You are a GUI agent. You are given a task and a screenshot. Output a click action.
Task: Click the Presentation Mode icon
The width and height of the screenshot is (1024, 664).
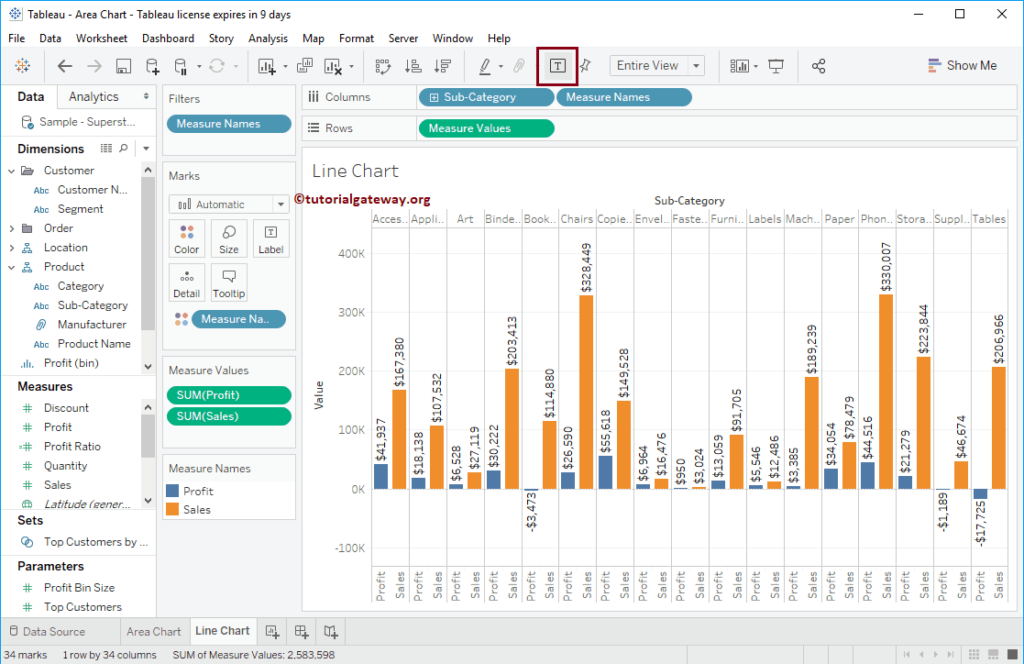[776, 66]
